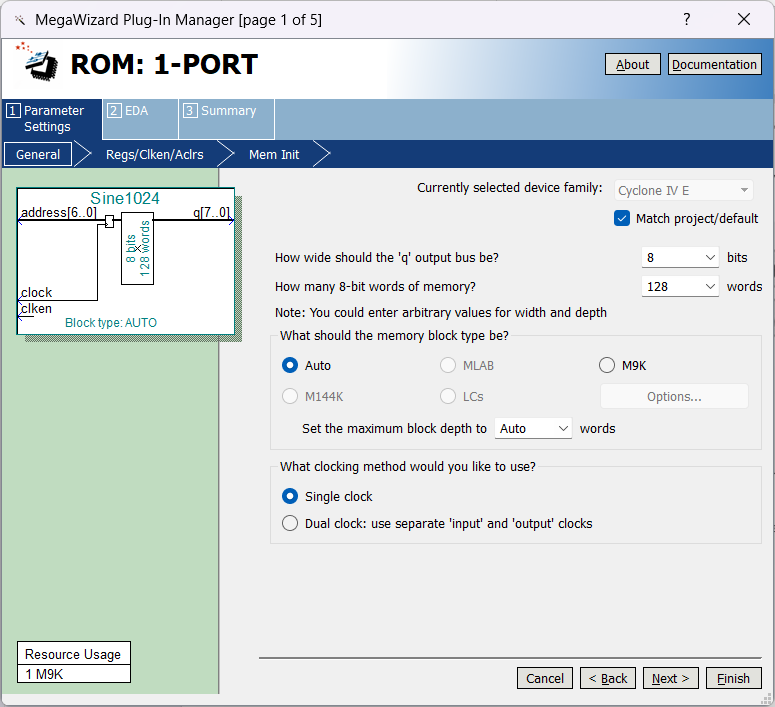Click the Cancel button
Screen dimensions: 775x707
[545, 678]
